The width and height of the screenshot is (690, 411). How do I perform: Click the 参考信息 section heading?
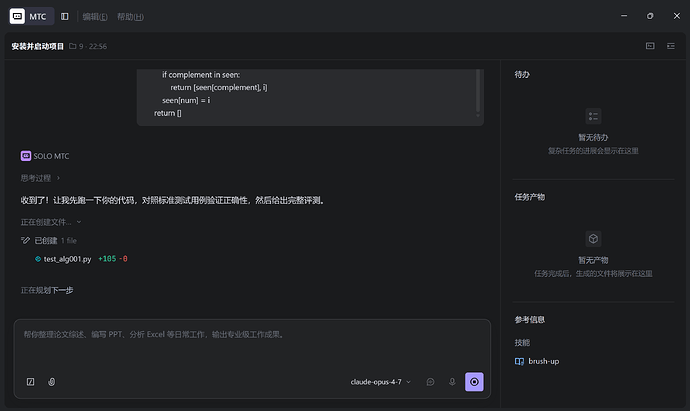coord(530,319)
